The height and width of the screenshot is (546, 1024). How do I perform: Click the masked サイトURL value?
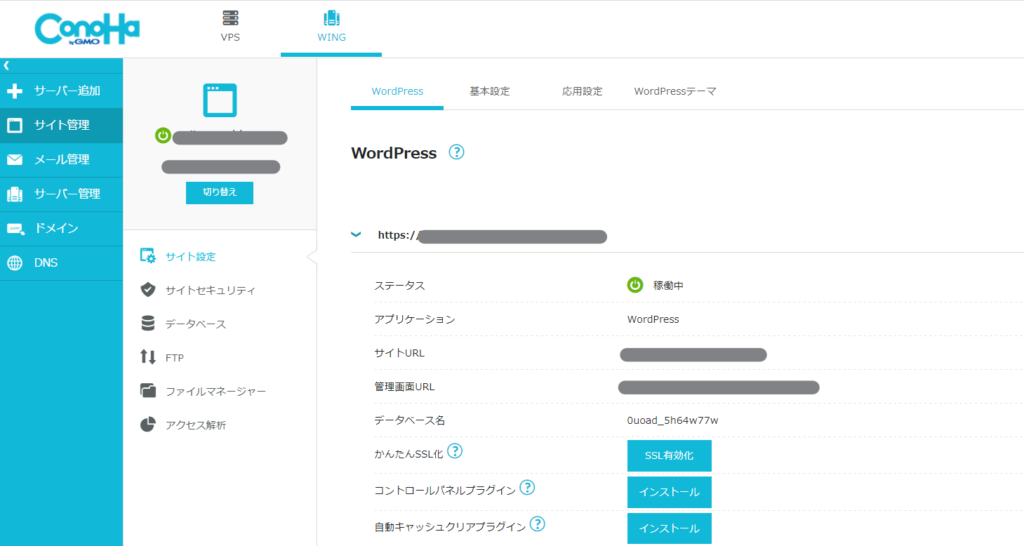[693, 355]
